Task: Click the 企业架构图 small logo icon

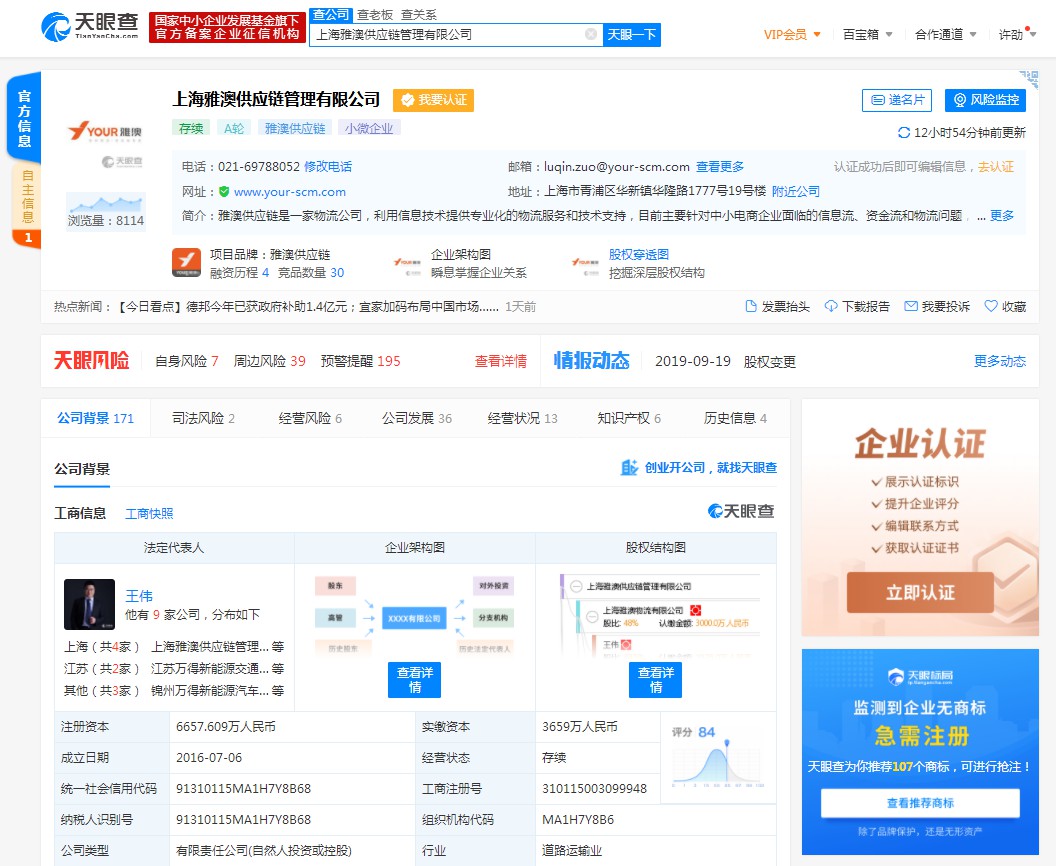Action: coord(407,263)
